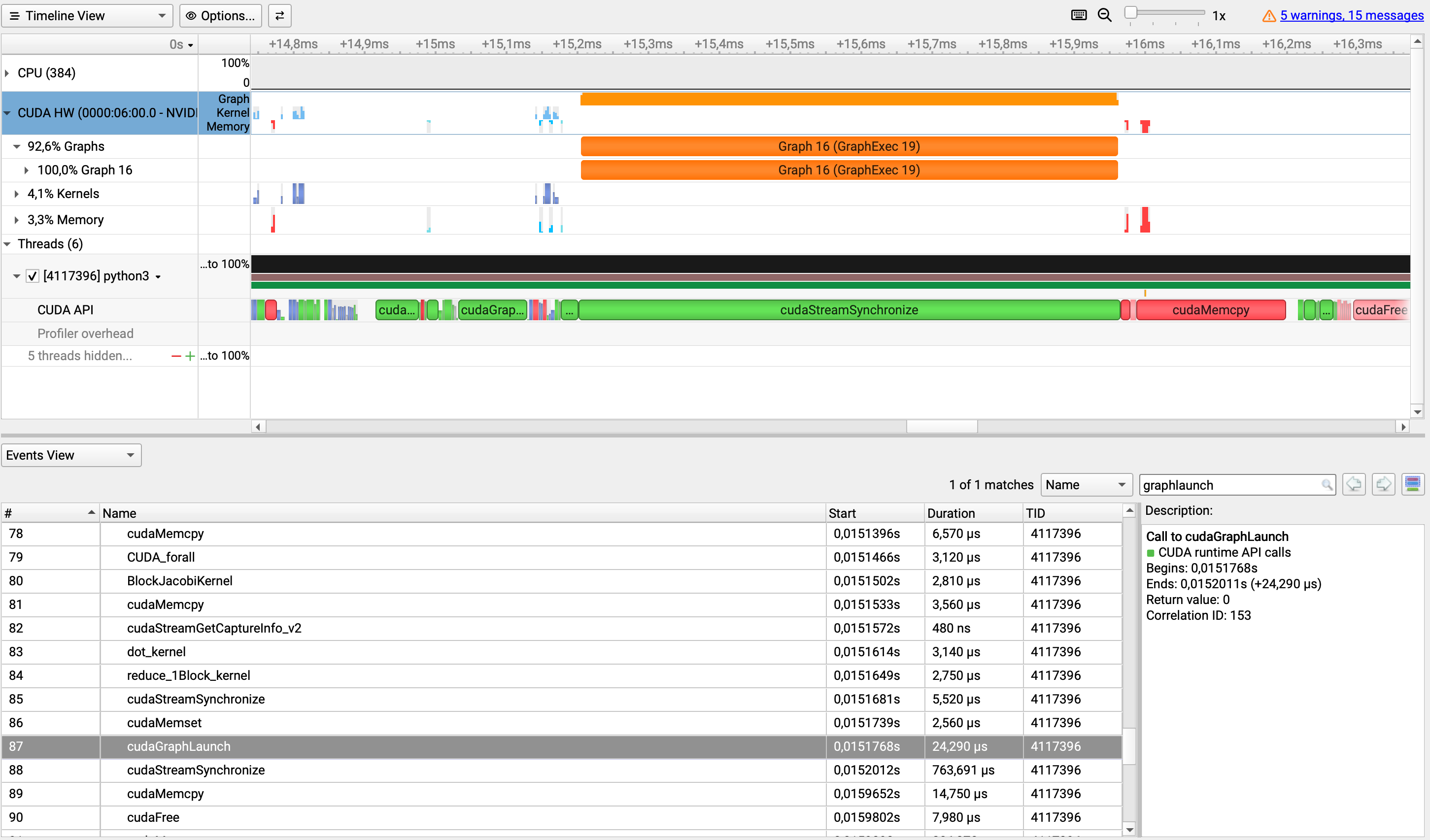The image size is (1430, 840).
Task: Uncheck the [4117396] python3 thread checkbox
Action: coord(33,276)
